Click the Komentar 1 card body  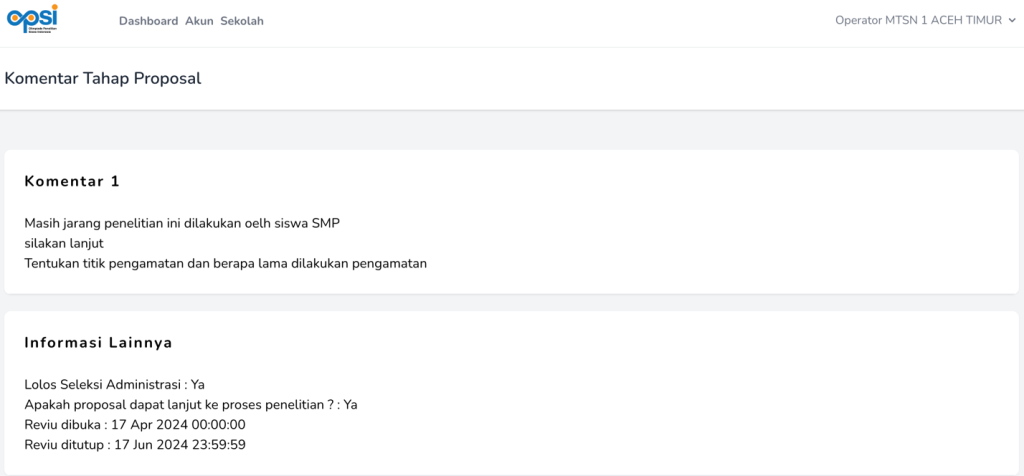click(x=511, y=222)
